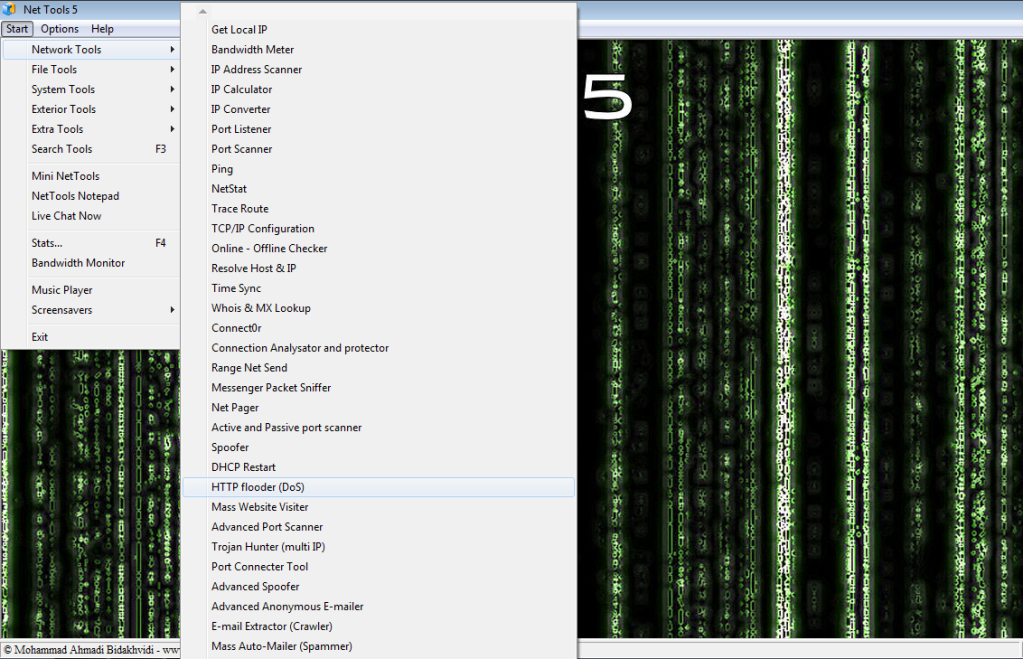The image size is (1023, 659).
Task: Launch Port Scanner
Action: [x=378, y=149]
